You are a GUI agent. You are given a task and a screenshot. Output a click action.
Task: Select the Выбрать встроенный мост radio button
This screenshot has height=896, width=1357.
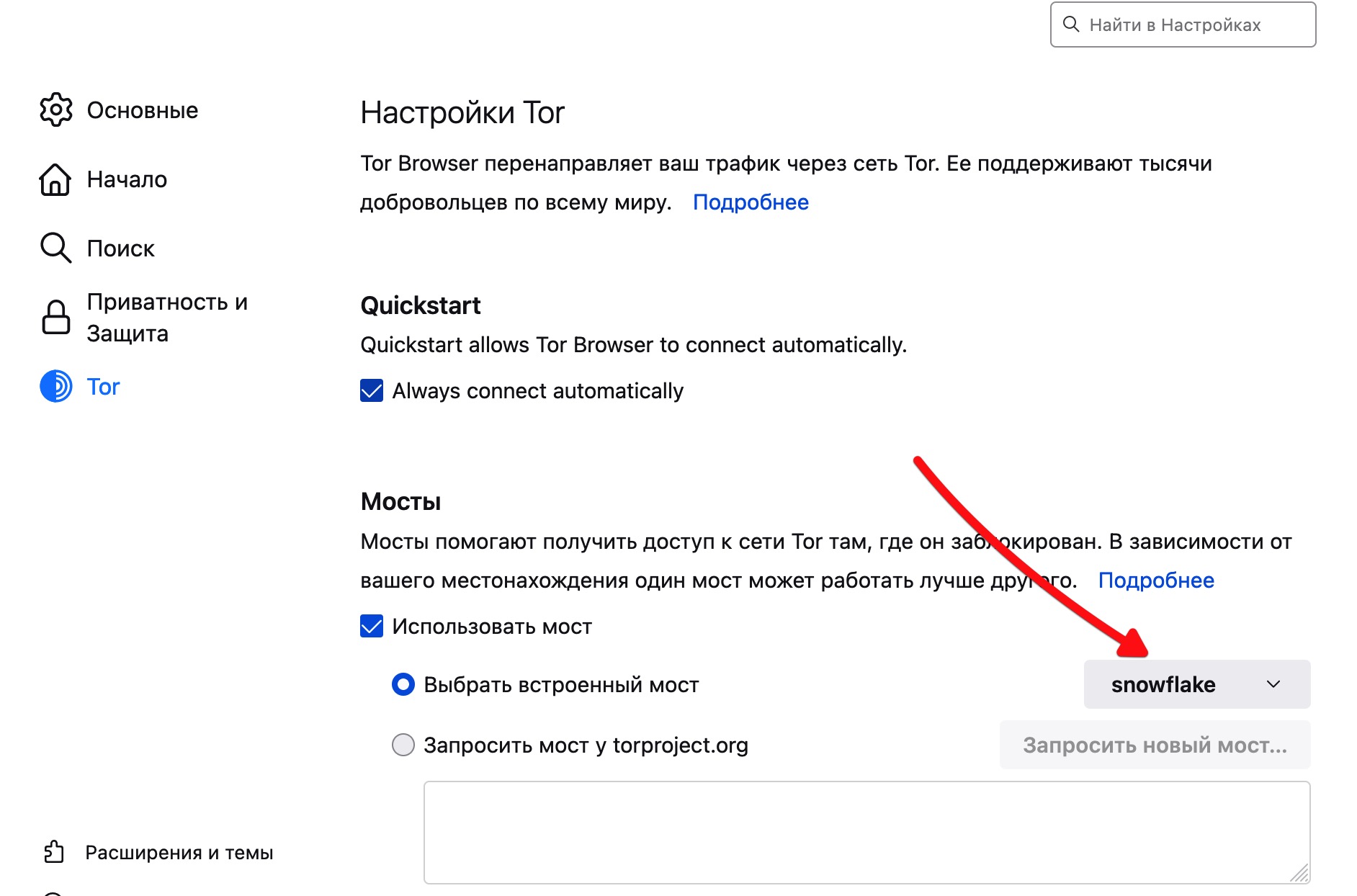(x=403, y=684)
